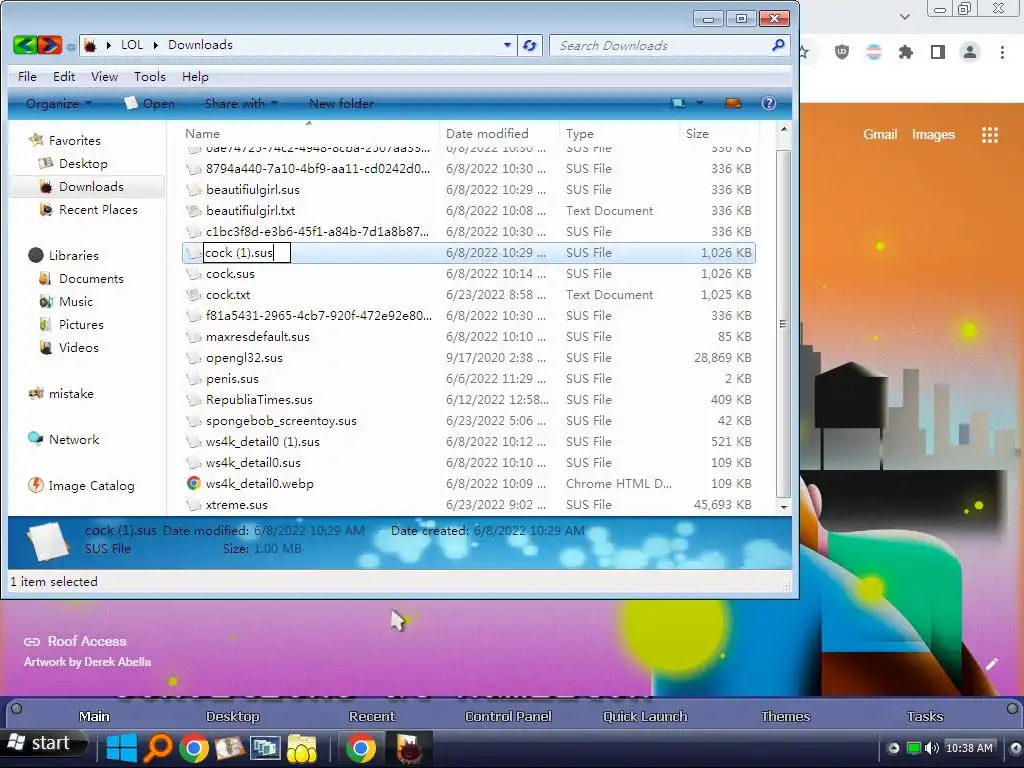1024x768 pixels.
Task: Switch to the Themes tab on dock
Action: [786, 716]
